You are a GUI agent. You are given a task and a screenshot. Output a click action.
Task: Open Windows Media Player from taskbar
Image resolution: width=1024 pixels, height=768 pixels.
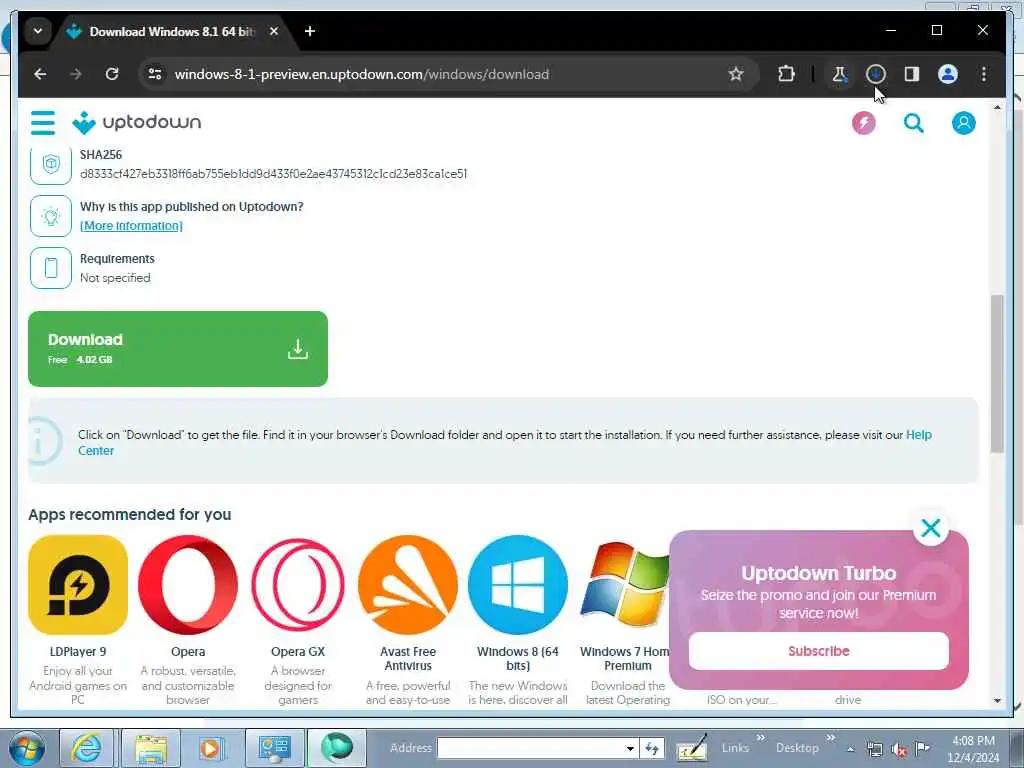click(212, 748)
